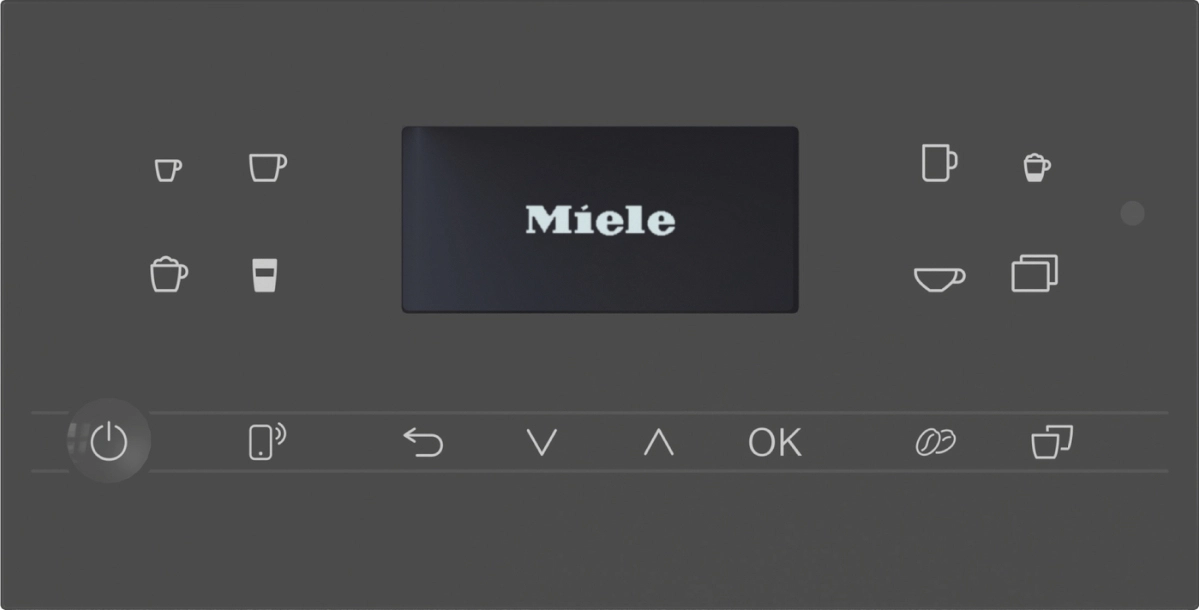Confirm with the OK button
The image size is (1199, 610).
(x=775, y=443)
